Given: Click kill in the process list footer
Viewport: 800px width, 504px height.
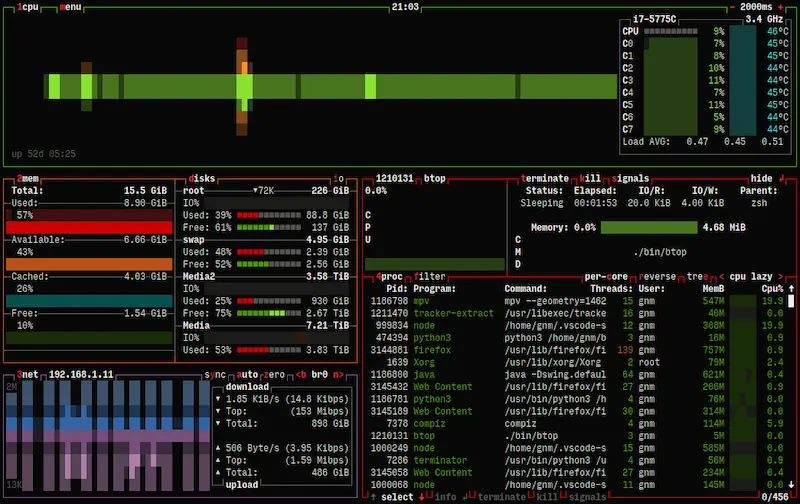Looking at the screenshot, I should (x=547, y=497).
